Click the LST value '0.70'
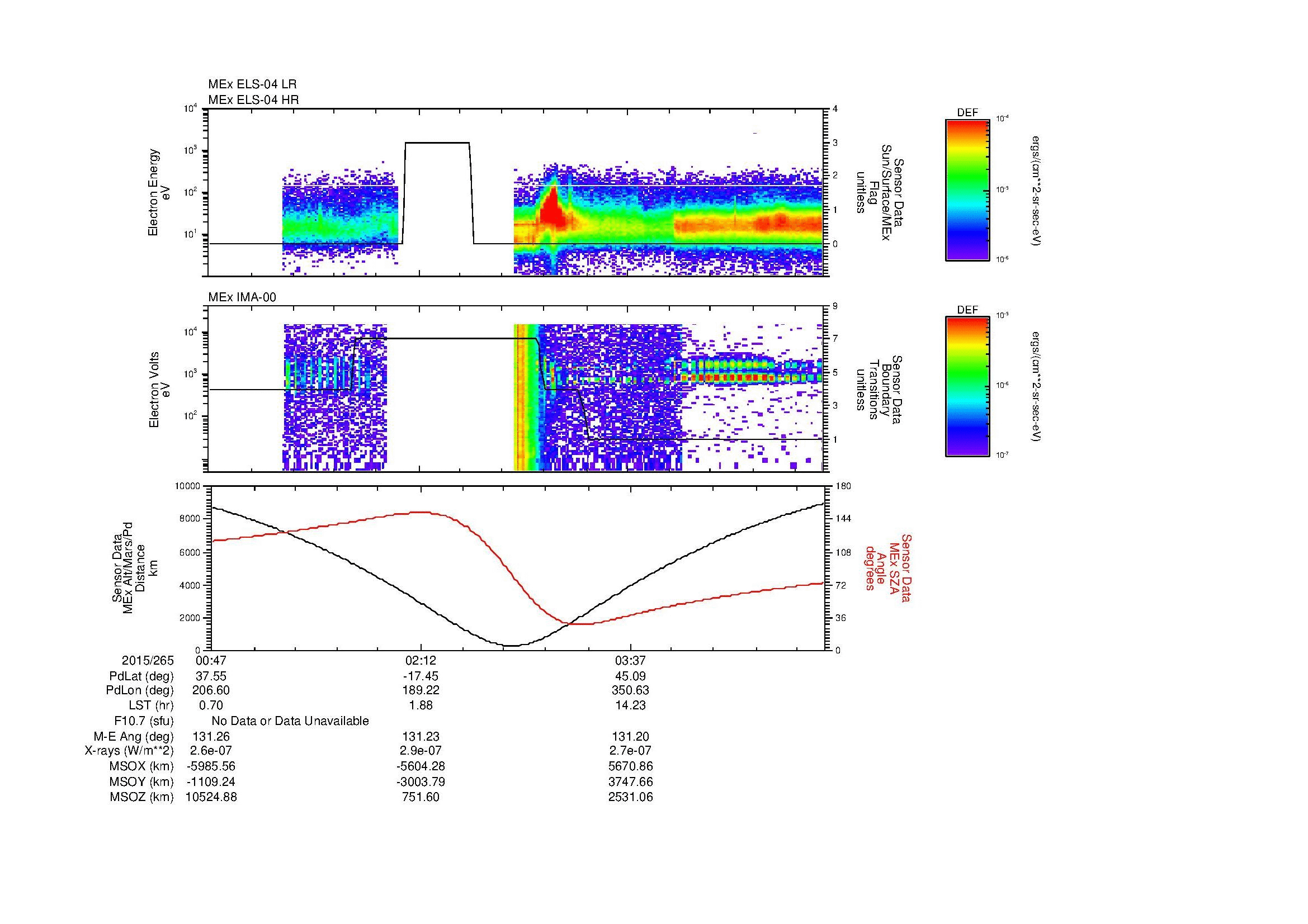The image size is (1308, 924). (x=211, y=705)
